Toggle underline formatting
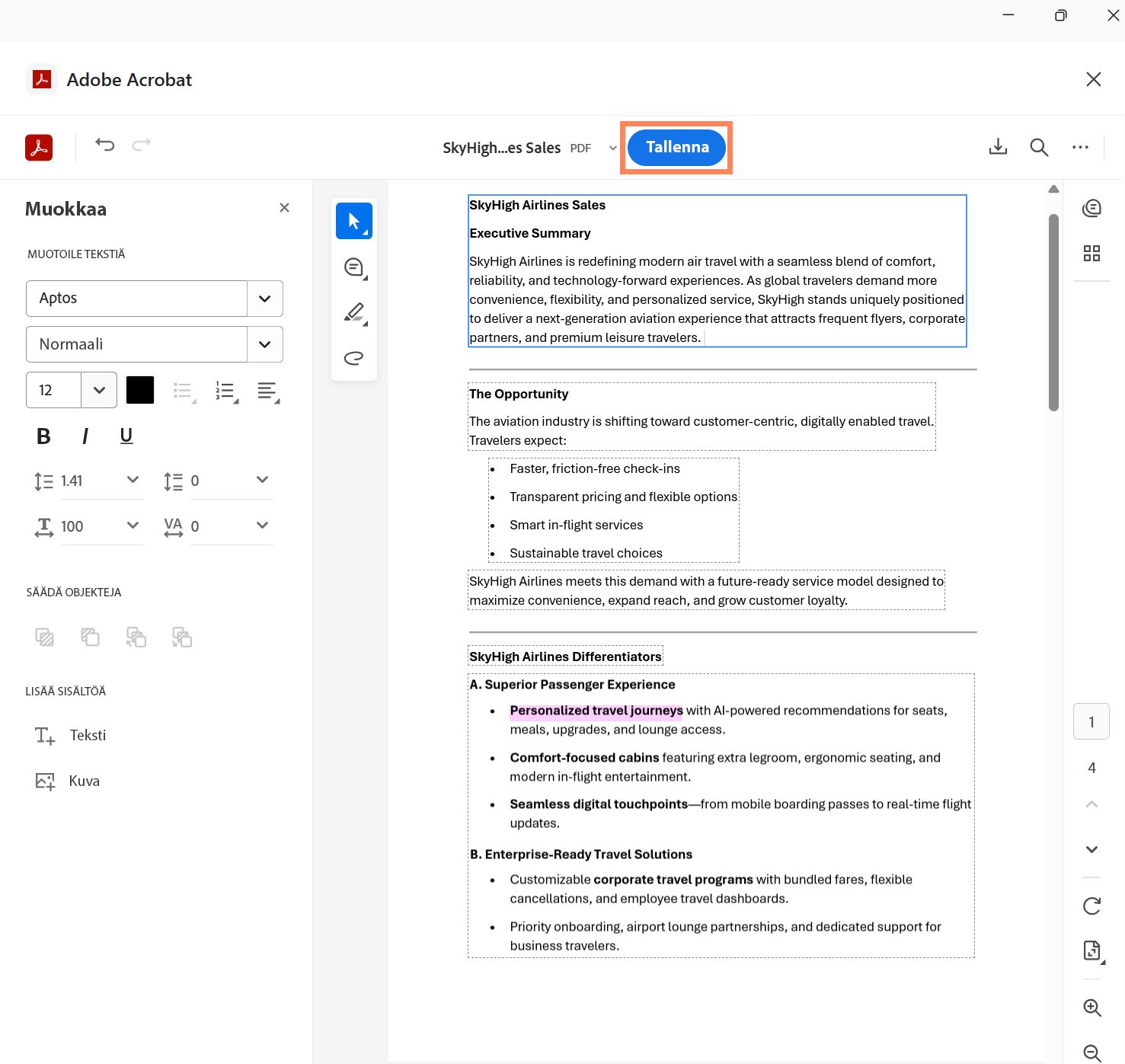 [126, 436]
